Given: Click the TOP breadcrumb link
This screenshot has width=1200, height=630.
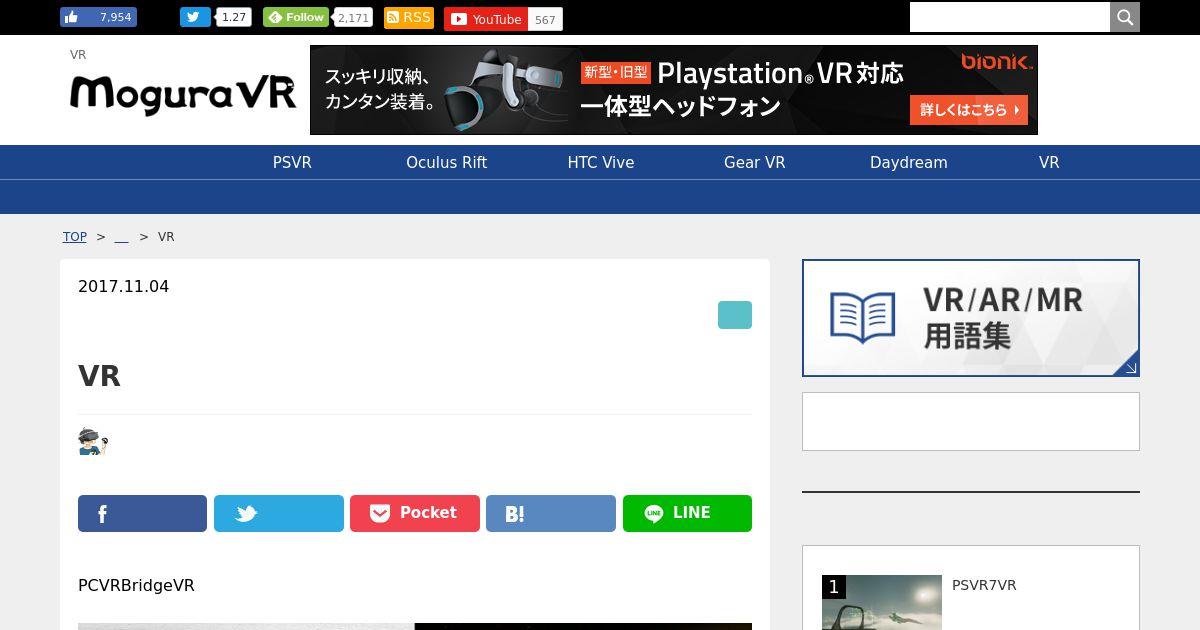Looking at the screenshot, I should [75, 237].
